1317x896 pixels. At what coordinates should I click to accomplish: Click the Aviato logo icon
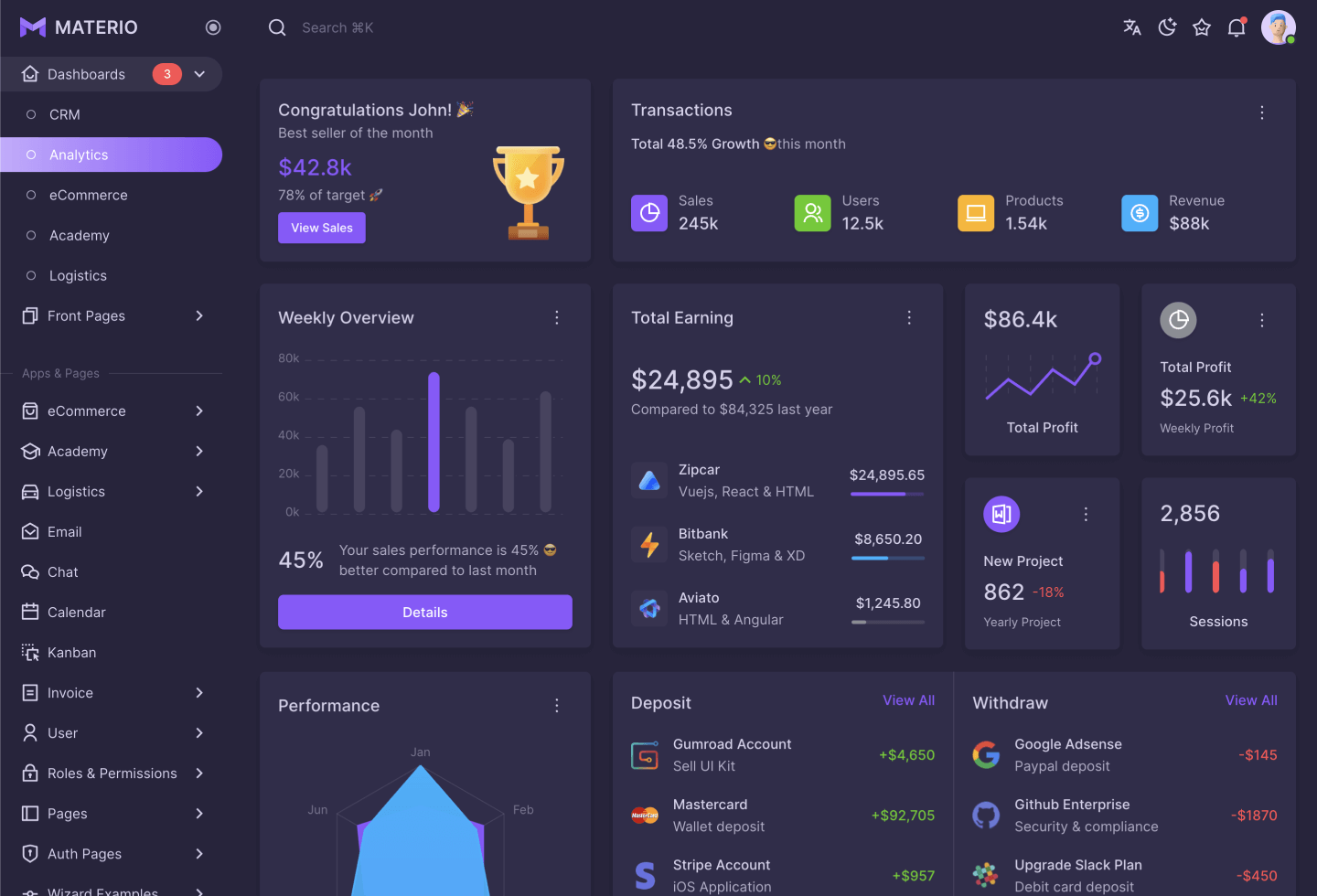coord(649,608)
